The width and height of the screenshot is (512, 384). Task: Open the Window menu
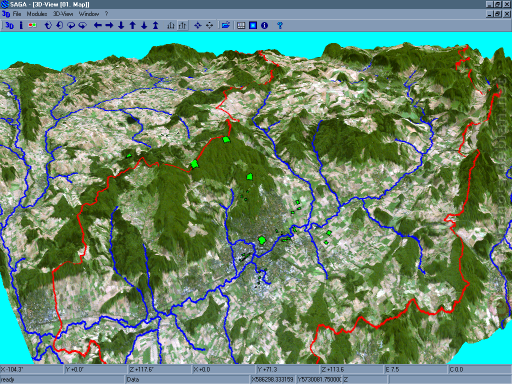pos(89,14)
